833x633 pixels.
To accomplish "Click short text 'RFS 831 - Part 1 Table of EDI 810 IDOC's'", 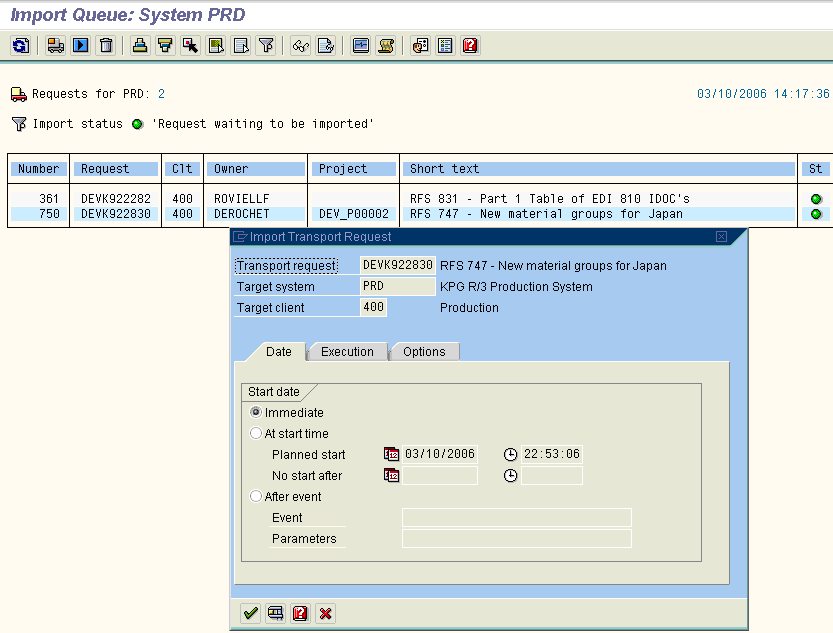I will (550, 199).
